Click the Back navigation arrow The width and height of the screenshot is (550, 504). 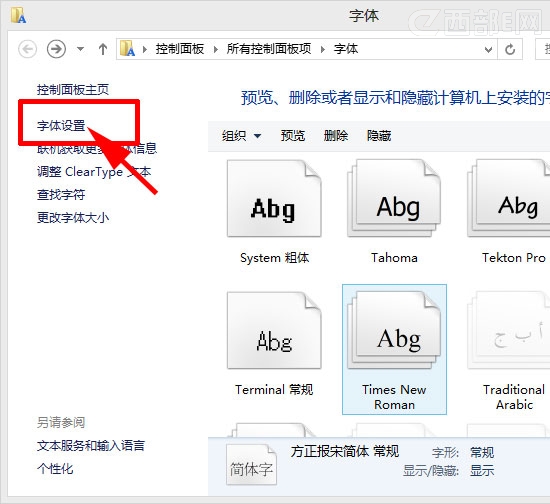(27, 49)
